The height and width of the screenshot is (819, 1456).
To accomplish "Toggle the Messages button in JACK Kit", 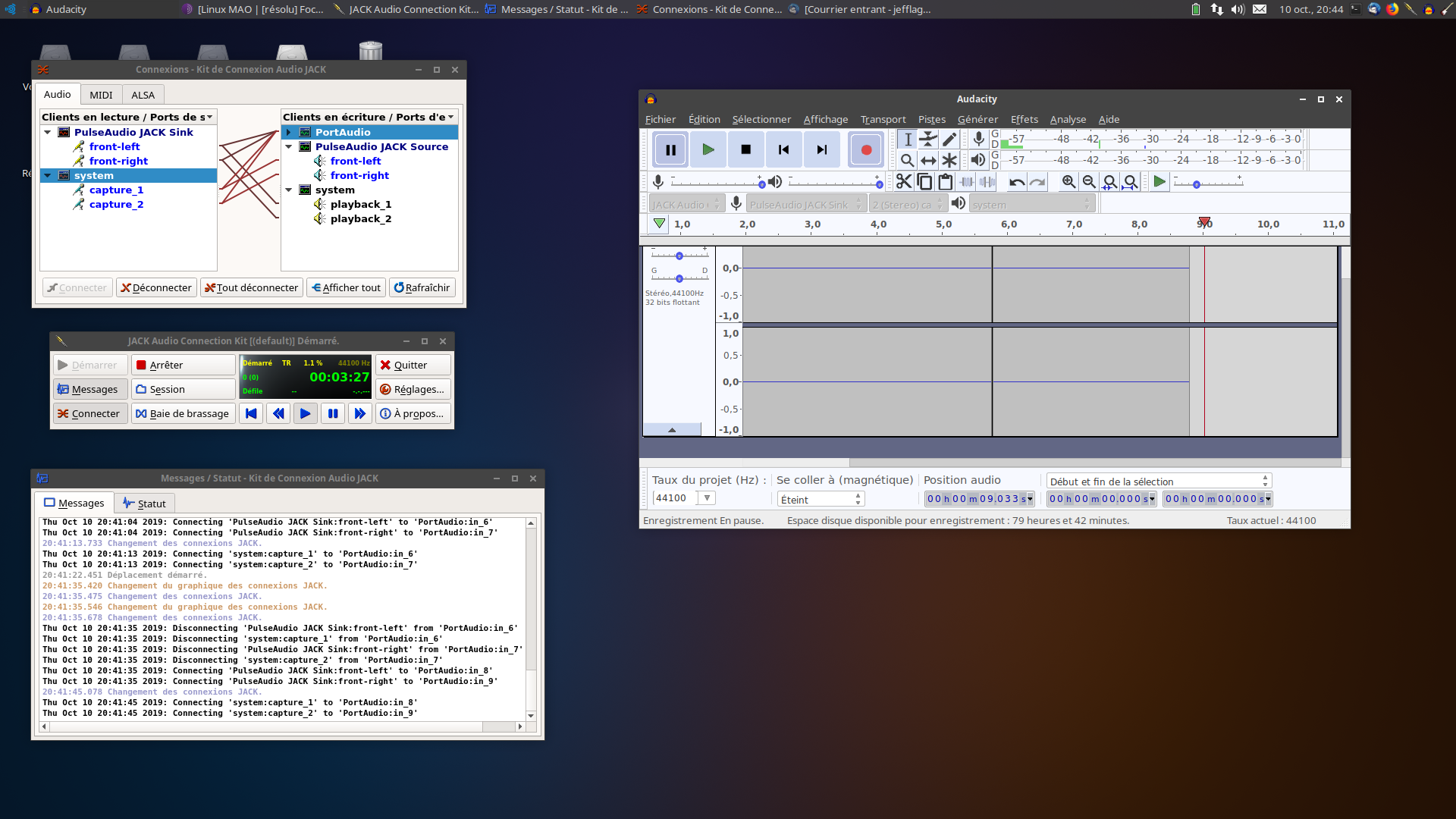I will (x=89, y=389).
